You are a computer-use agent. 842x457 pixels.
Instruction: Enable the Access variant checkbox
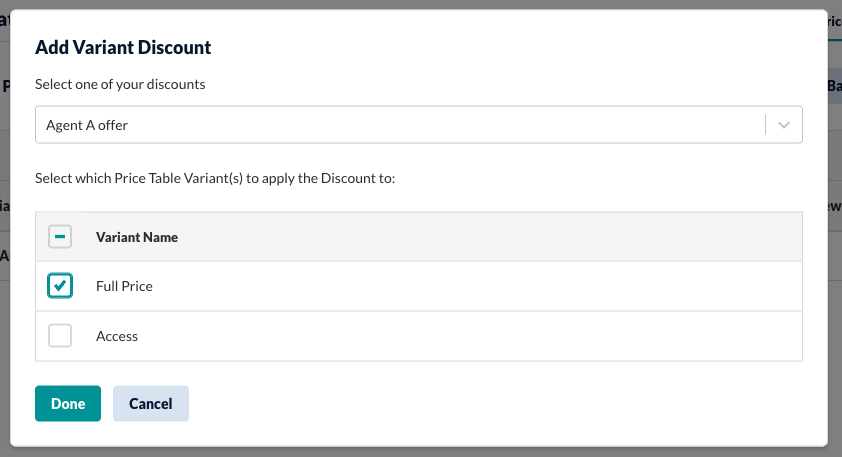pyautogui.click(x=60, y=336)
